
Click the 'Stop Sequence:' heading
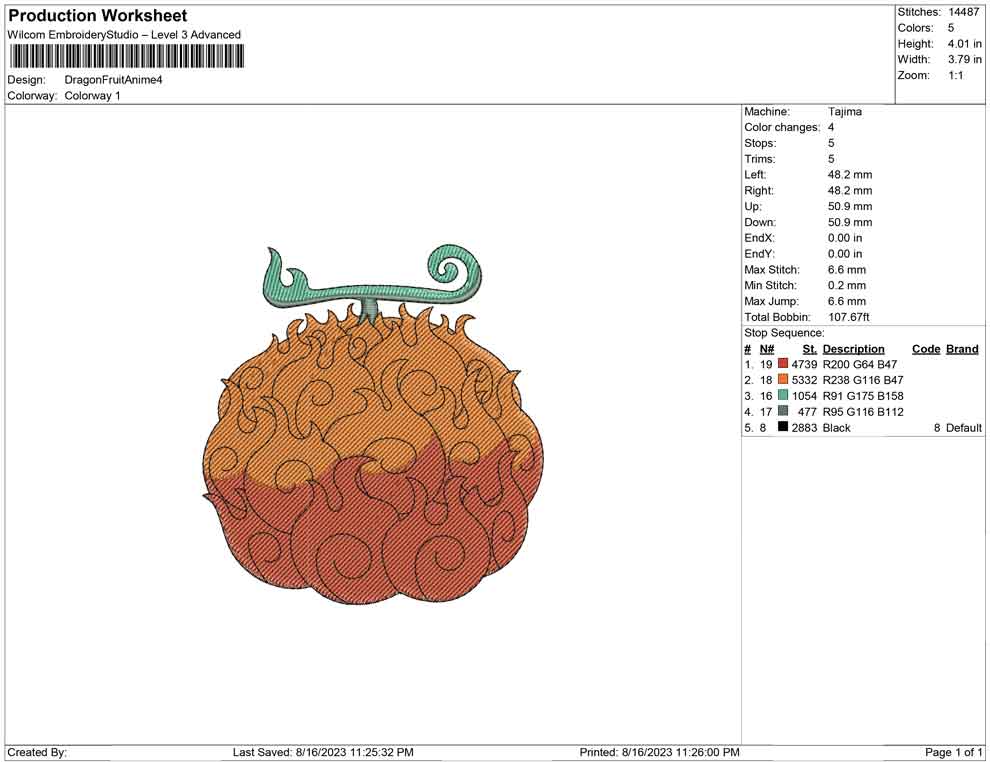(x=784, y=333)
